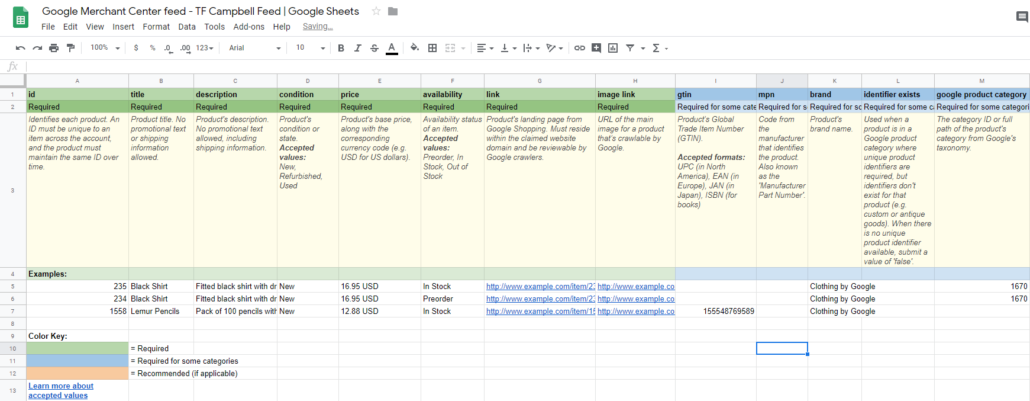1030x401 pixels.
Task: Open the Google Sheets home icon
Action: click(x=20, y=18)
